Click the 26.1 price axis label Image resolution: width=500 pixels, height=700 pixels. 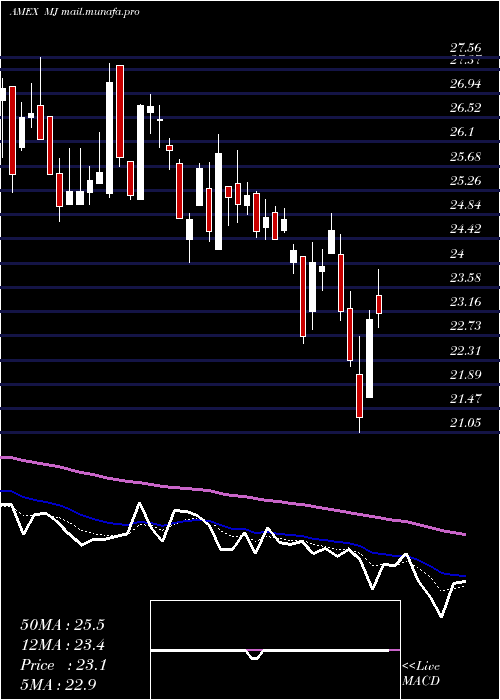coord(462,132)
